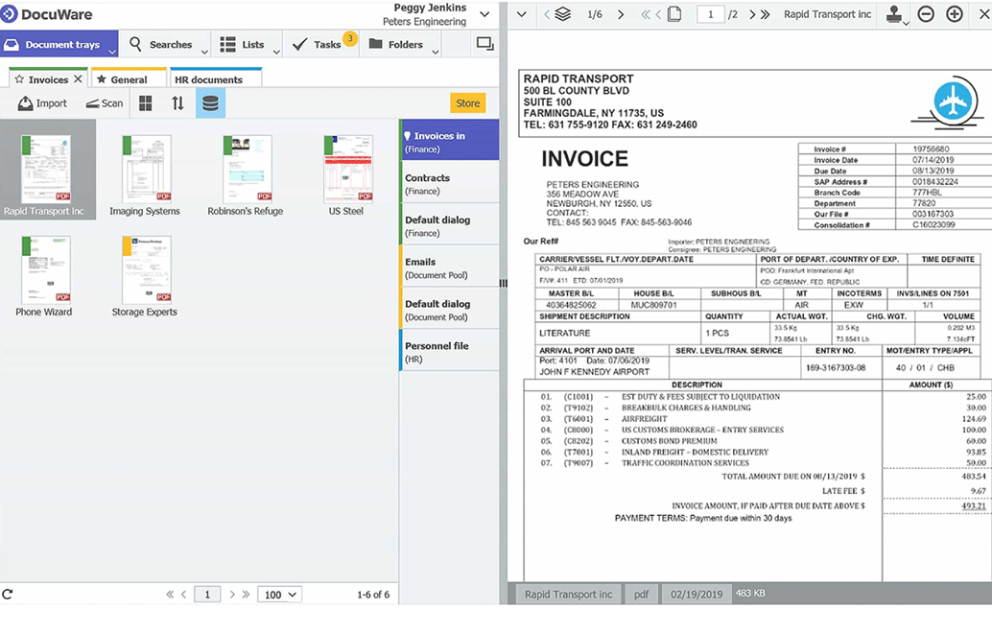The image size is (992, 633).
Task: Expand the Searches dropdown arrow
Action: [204, 51]
